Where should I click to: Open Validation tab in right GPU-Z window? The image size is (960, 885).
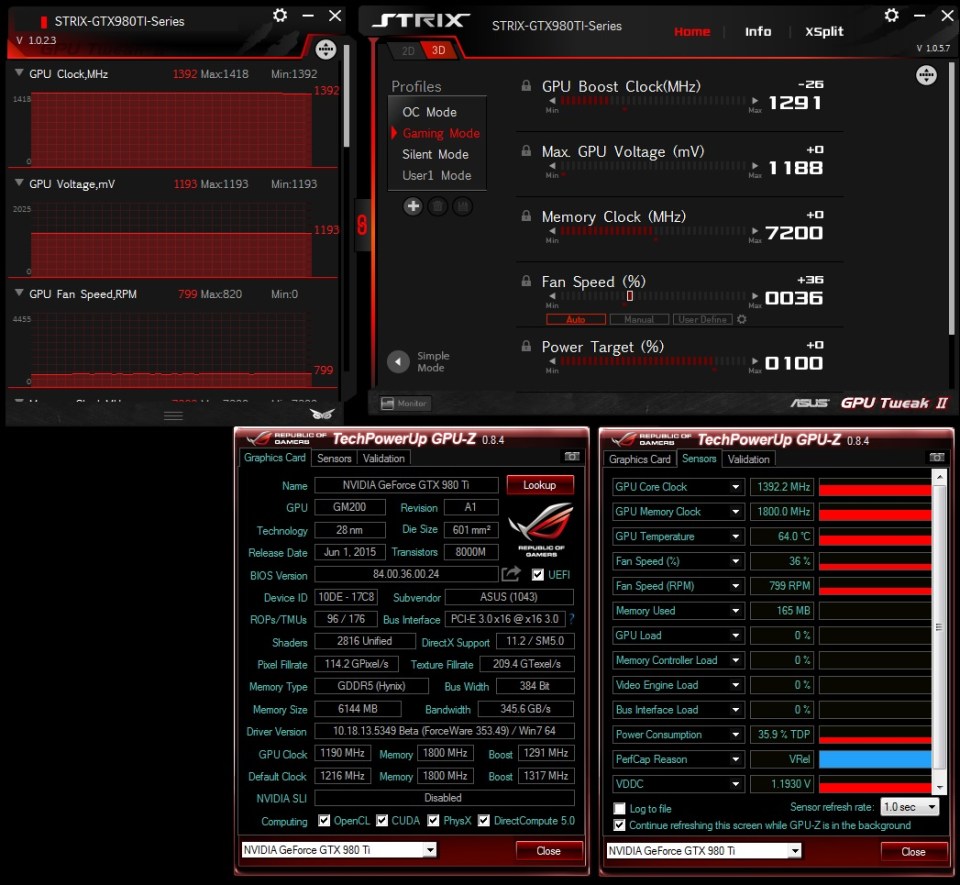click(748, 459)
